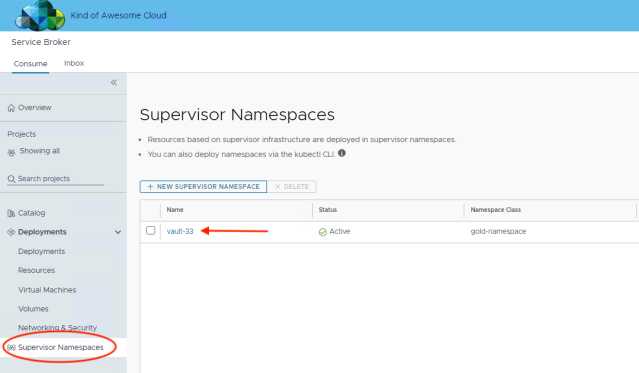Open Volumes in the sidebar
Screen dimensions: 639x373
(33, 309)
